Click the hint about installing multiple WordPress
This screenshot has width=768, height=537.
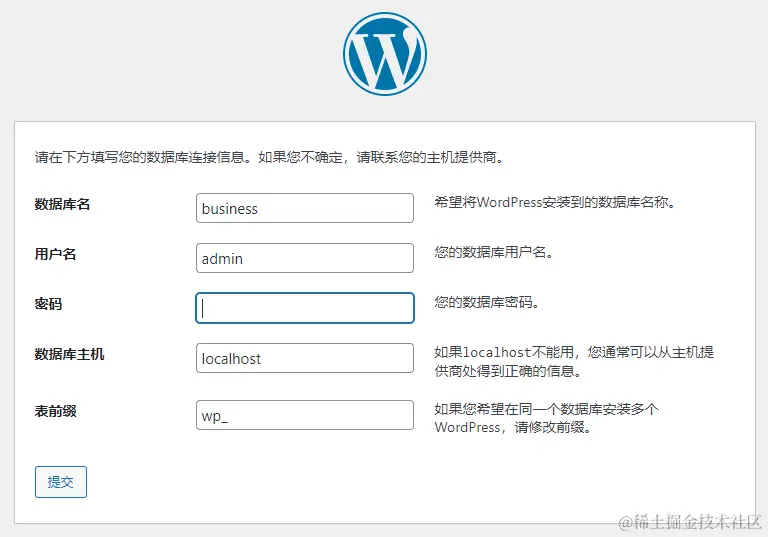point(547,418)
